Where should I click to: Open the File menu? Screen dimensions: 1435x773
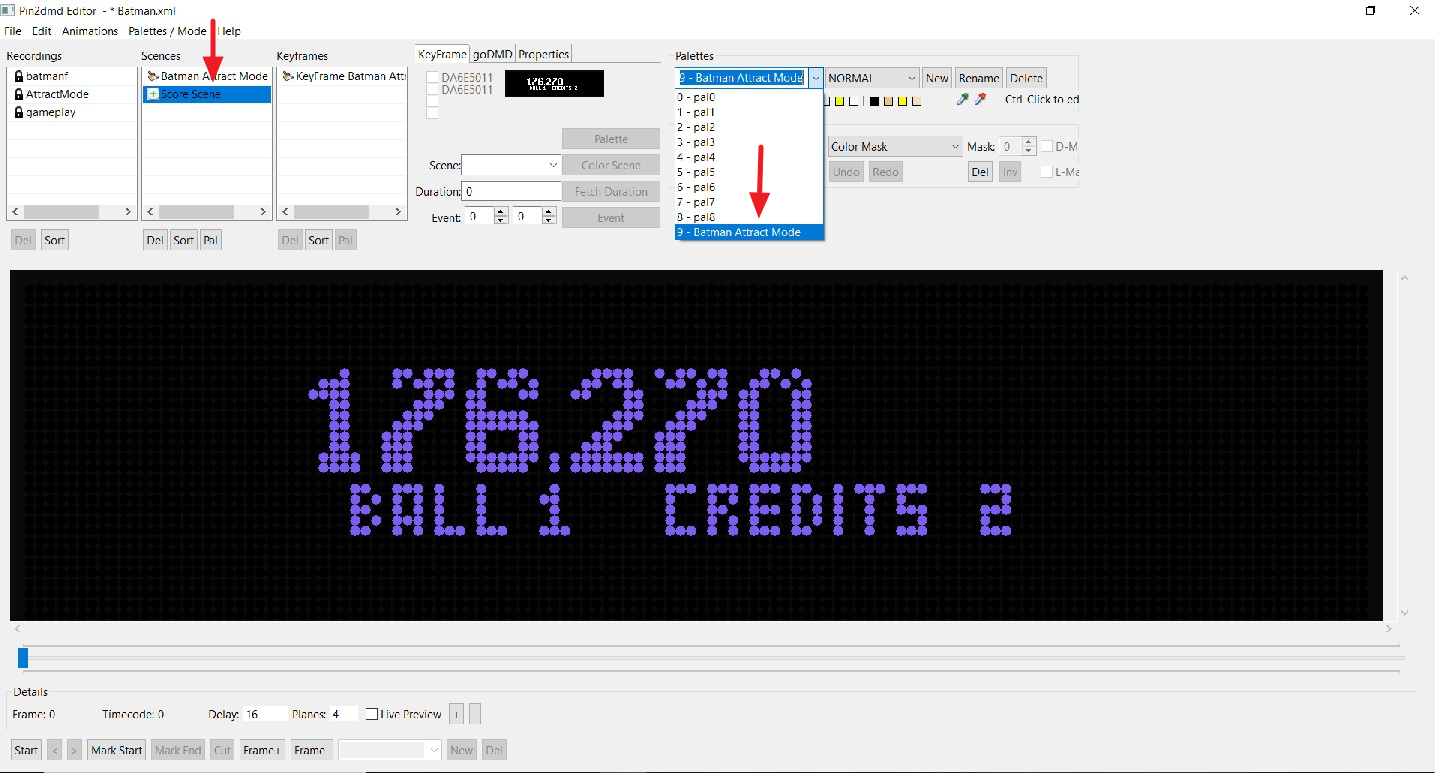tap(13, 31)
